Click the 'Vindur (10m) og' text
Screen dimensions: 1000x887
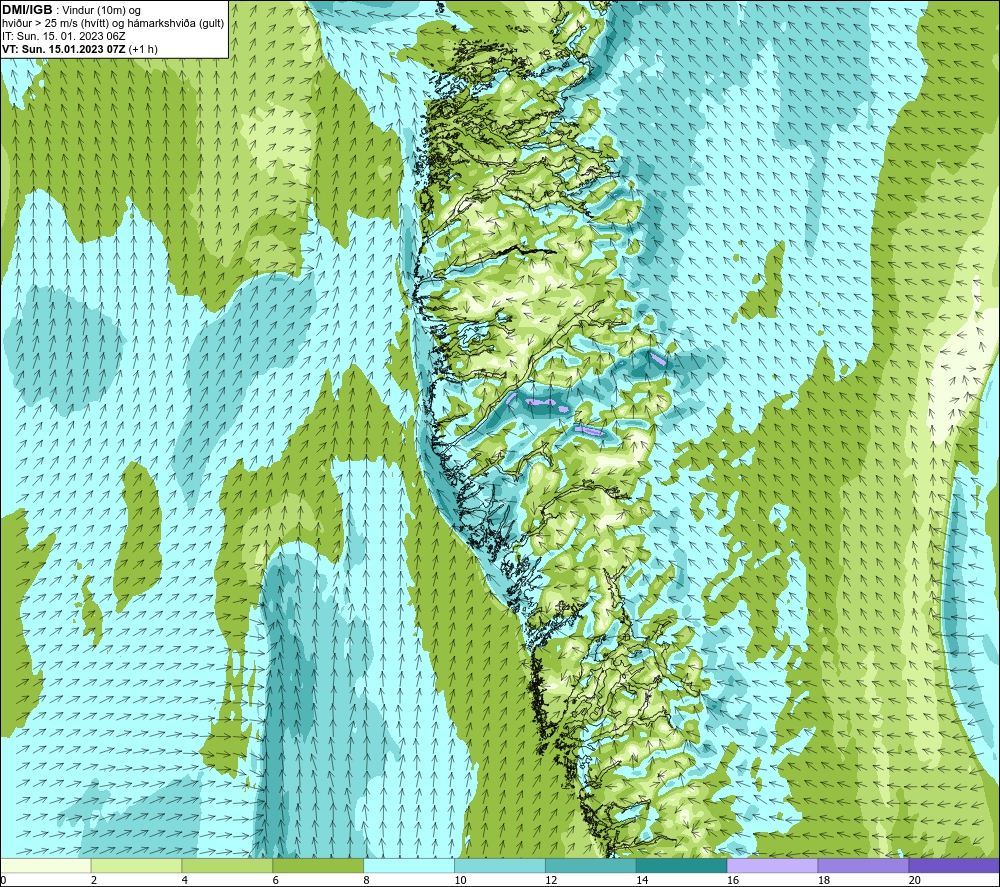point(101,11)
